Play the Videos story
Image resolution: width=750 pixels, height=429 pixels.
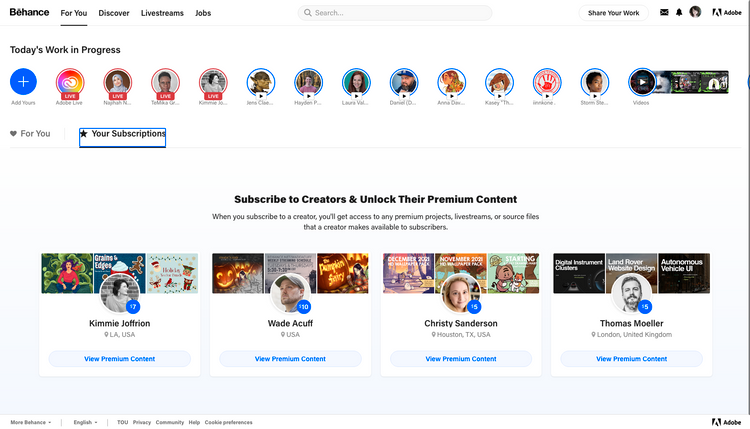(642, 82)
